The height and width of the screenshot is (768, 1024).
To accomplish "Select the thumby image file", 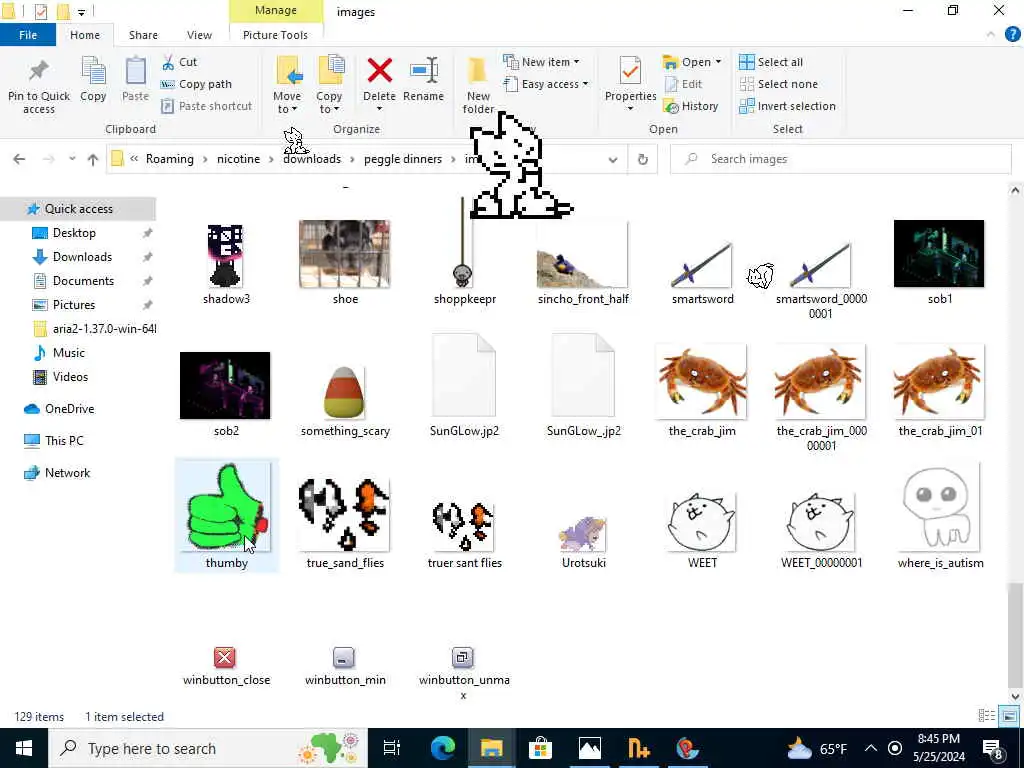I will 227,515.
